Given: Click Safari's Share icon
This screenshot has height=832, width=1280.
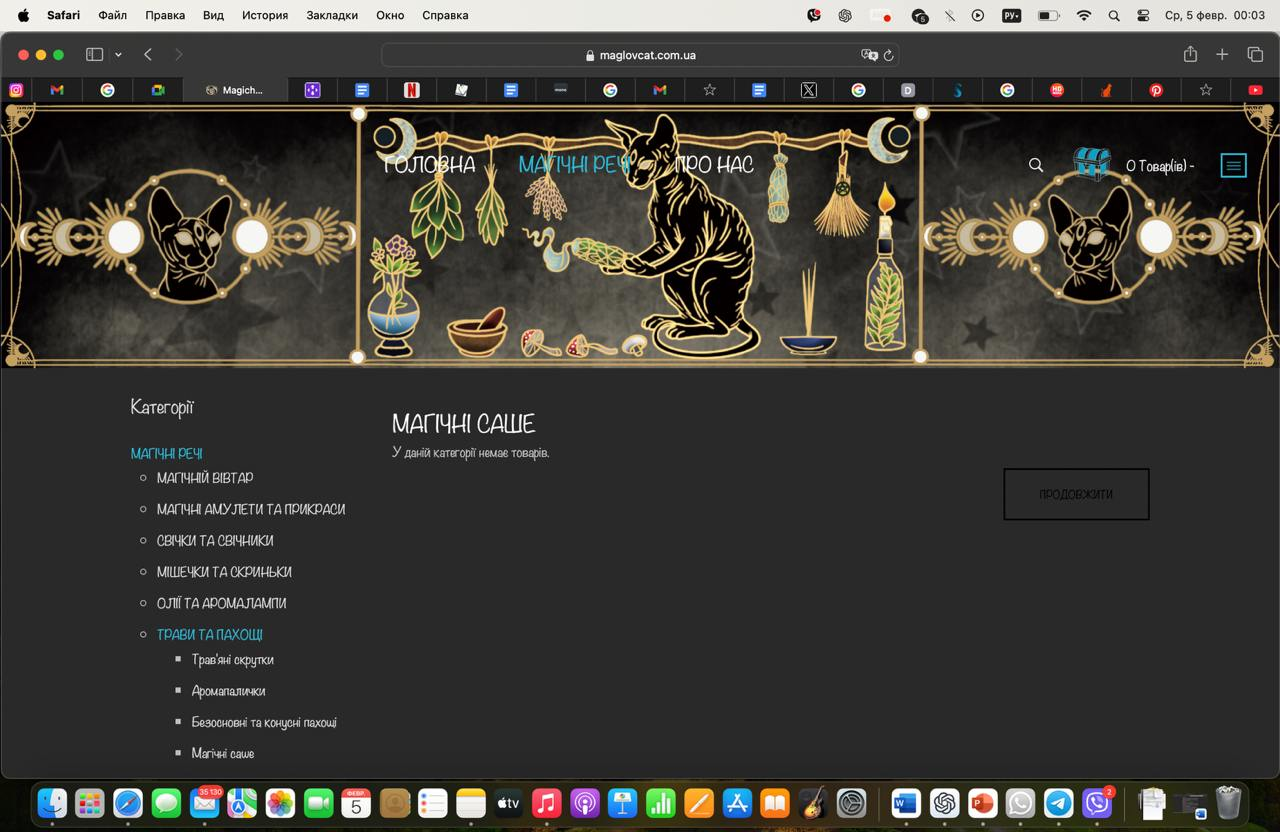Looking at the screenshot, I should click(1190, 55).
